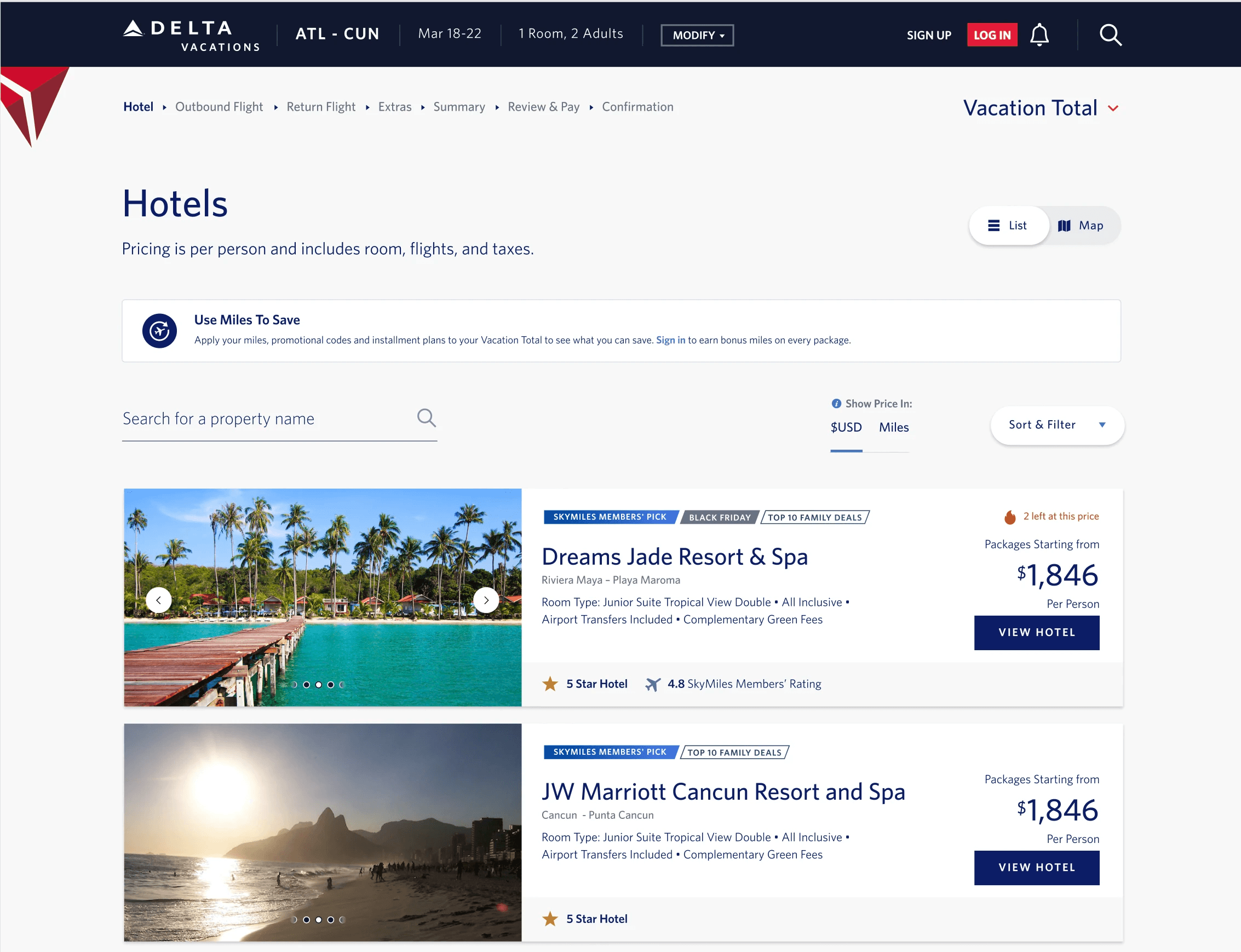Click the property search magnifier icon
This screenshot has height=952, width=1241.
click(x=427, y=418)
